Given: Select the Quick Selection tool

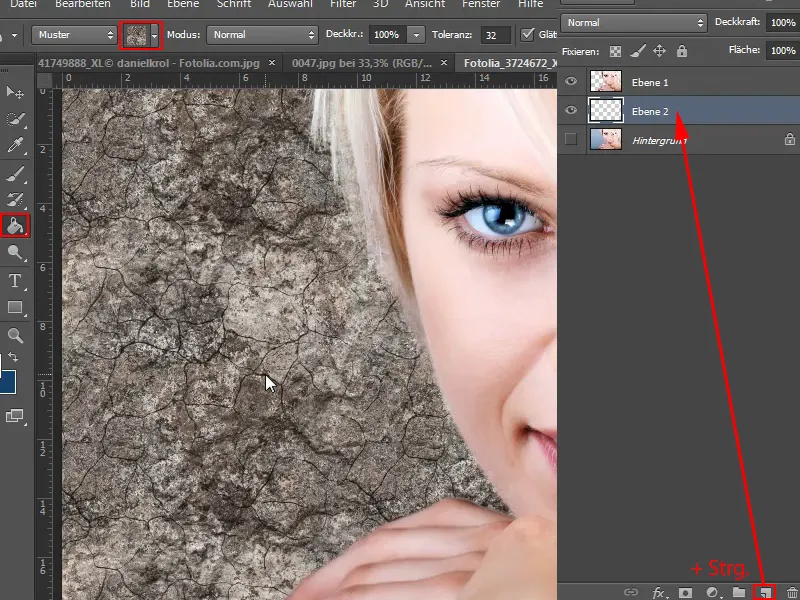Looking at the screenshot, I should (14, 119).
